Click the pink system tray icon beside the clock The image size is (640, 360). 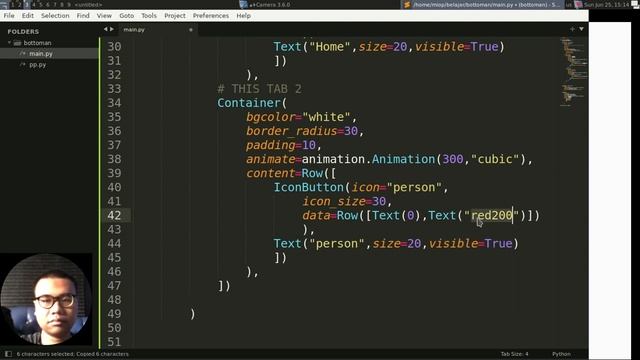(578, 5)
